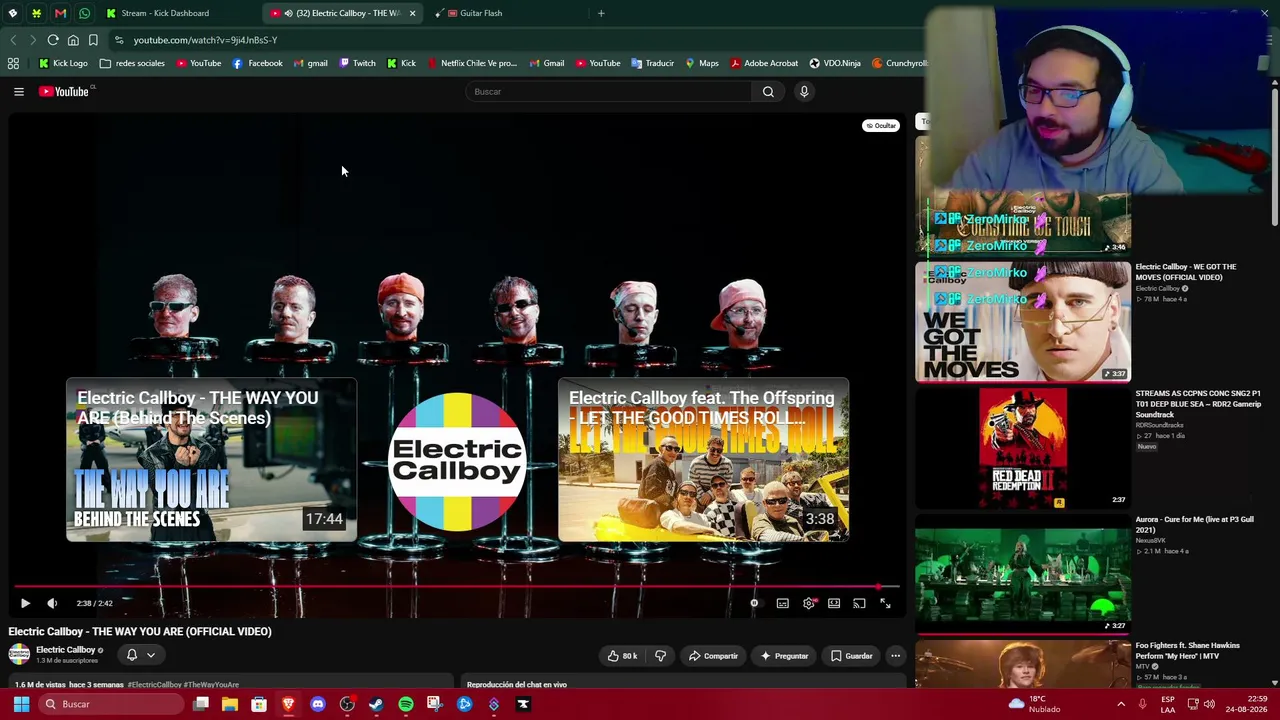Viewport: 1280px width, 720px height.
Task: Open the Adobe Acrobat bookmark
Action: pos(764,63)
